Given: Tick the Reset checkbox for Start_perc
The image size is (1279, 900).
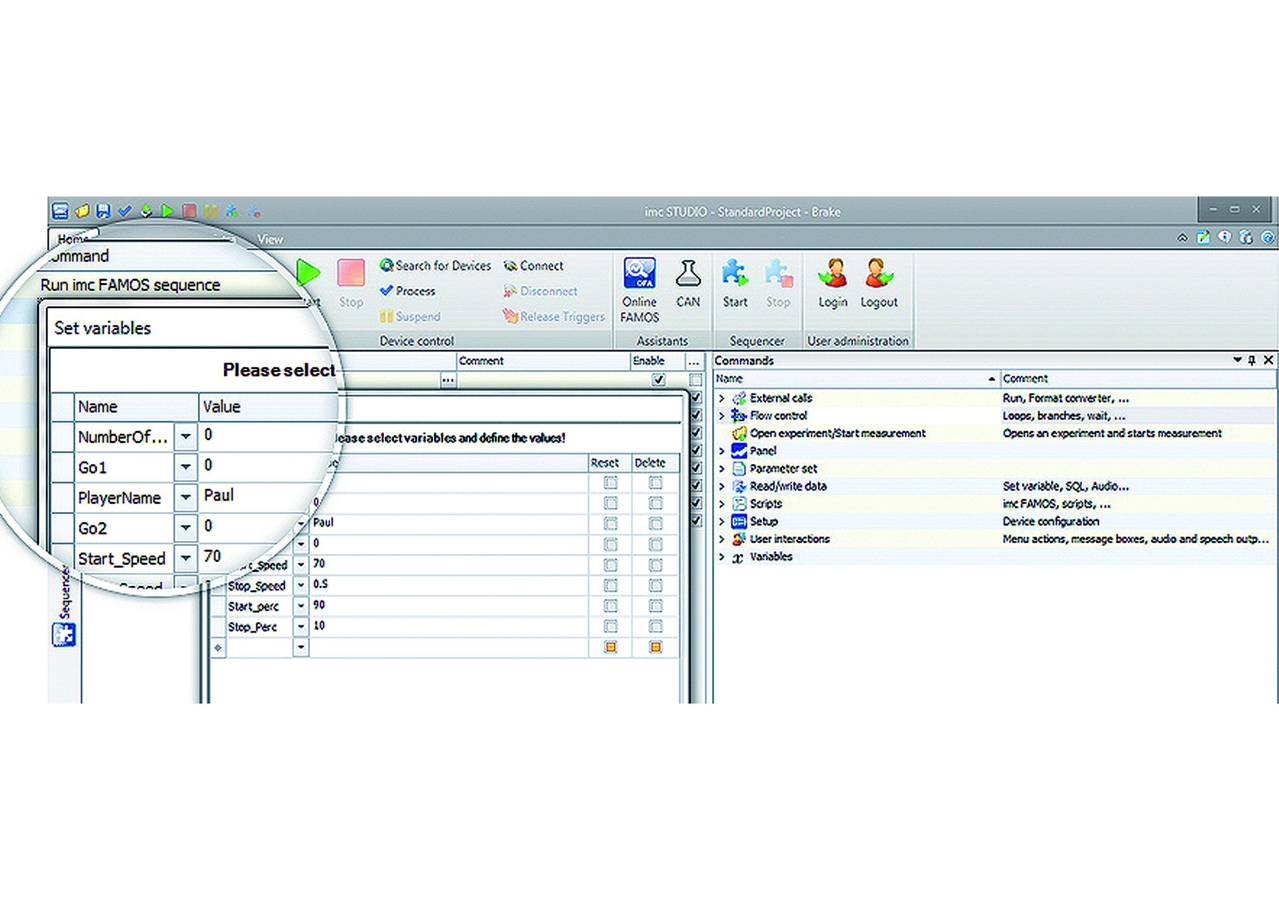Looking at the screenshot, I should point(610,606).
